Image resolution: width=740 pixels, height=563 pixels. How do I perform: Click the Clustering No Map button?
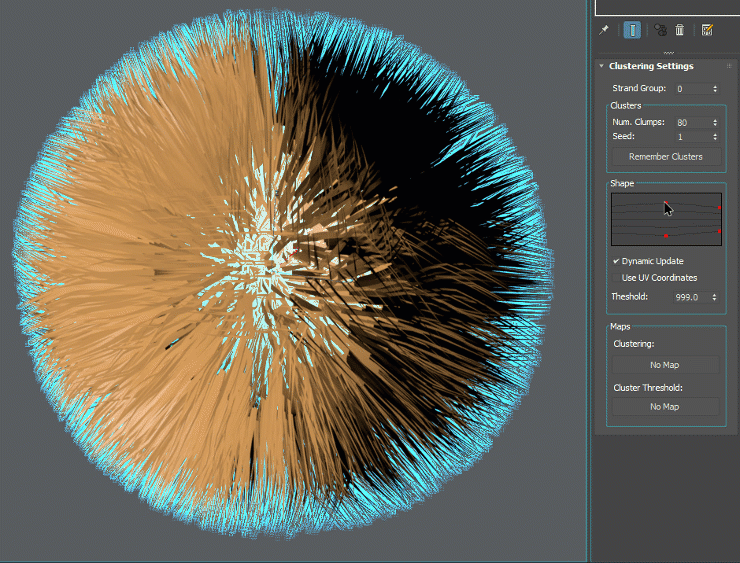[664, 365]
